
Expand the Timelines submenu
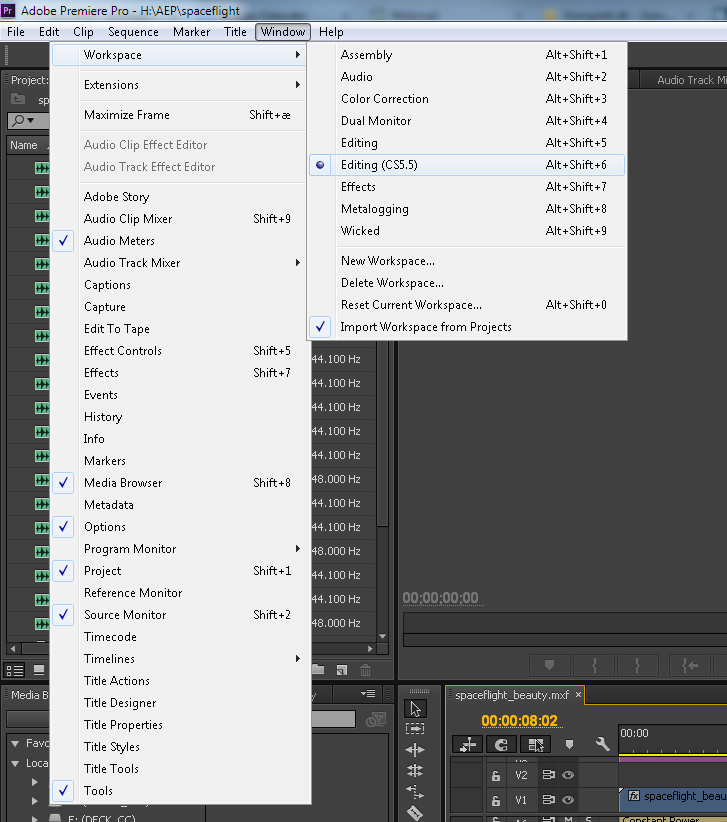[178, 659]
